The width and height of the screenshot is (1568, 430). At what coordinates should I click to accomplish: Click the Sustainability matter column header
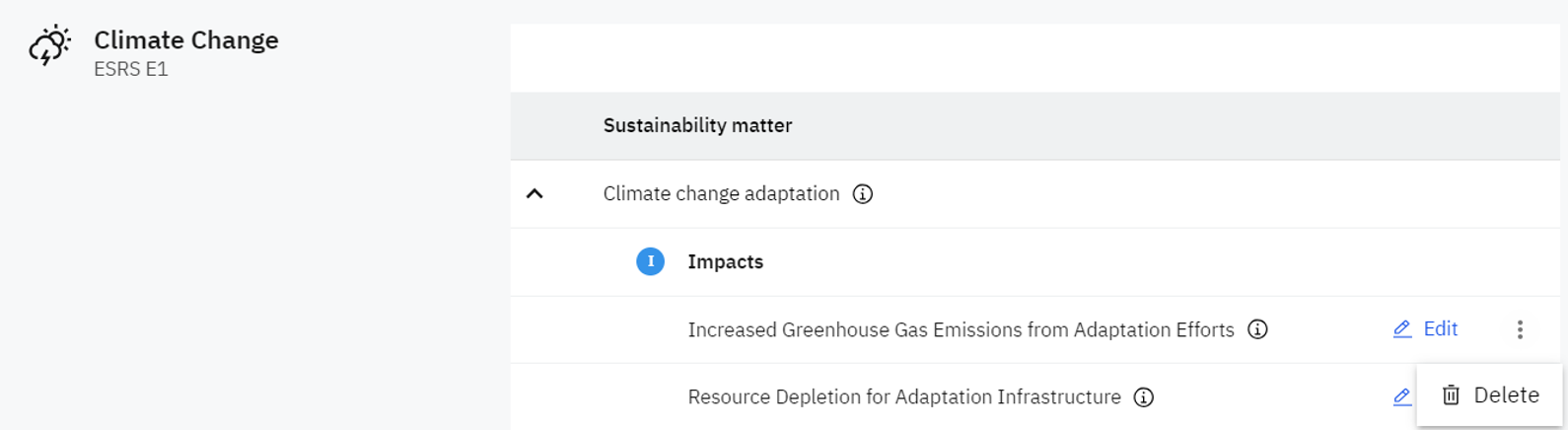coord(697,125)
